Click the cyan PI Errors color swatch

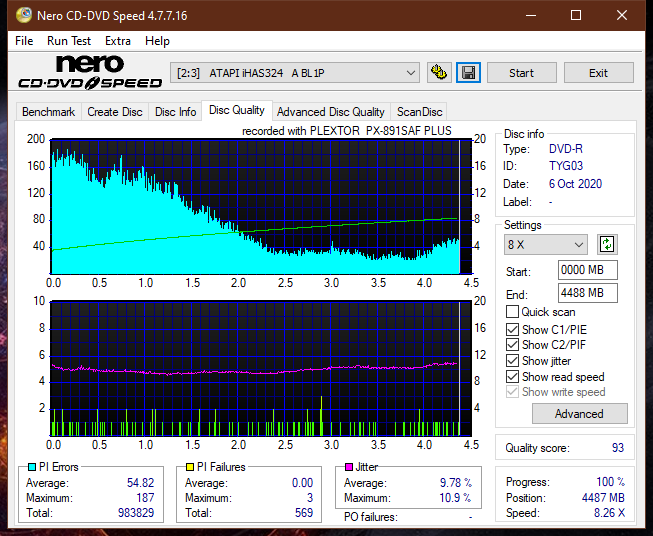point(32,467)
